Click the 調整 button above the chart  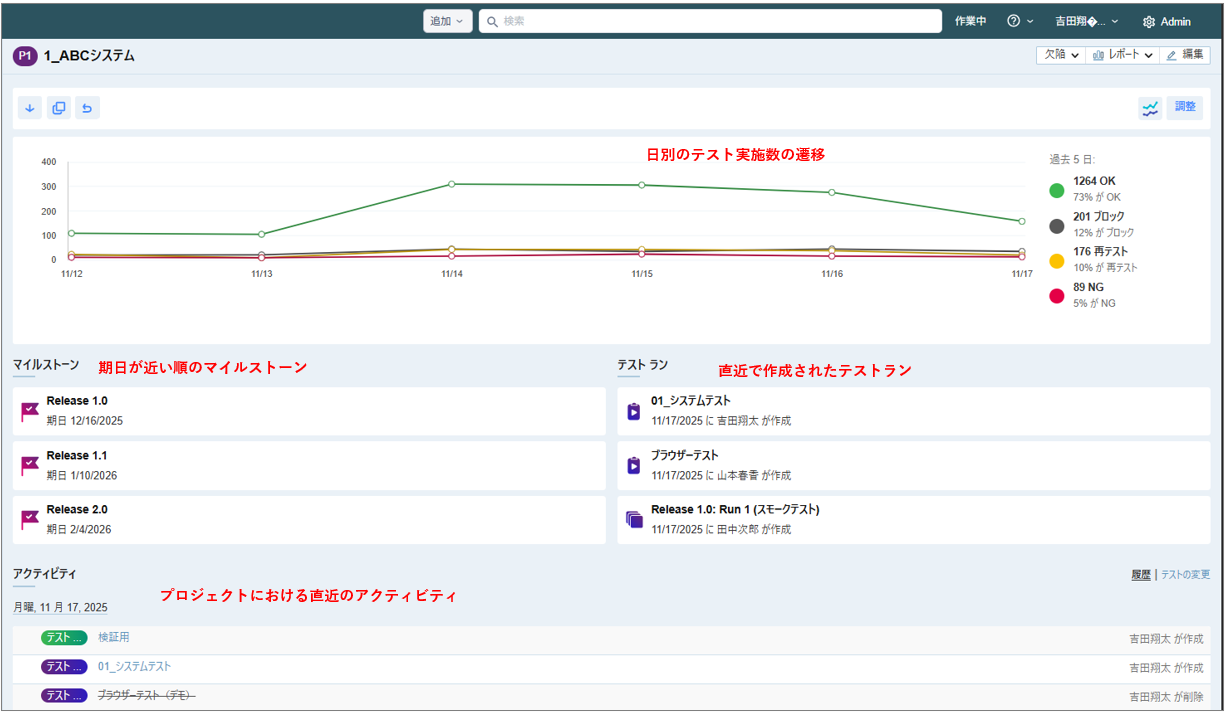point(1185,107)
